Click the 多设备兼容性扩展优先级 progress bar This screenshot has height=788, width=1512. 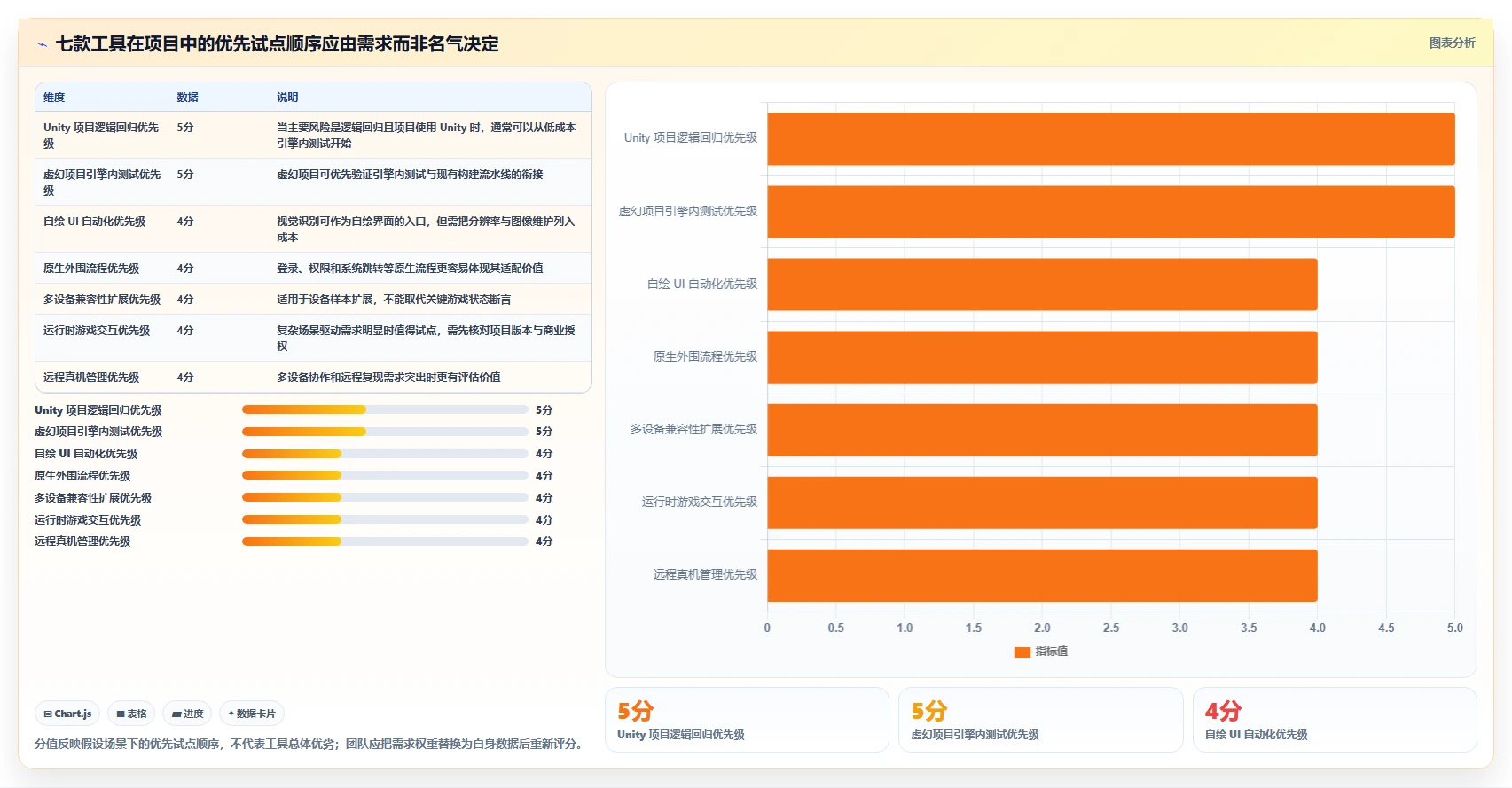pos(385,497)
